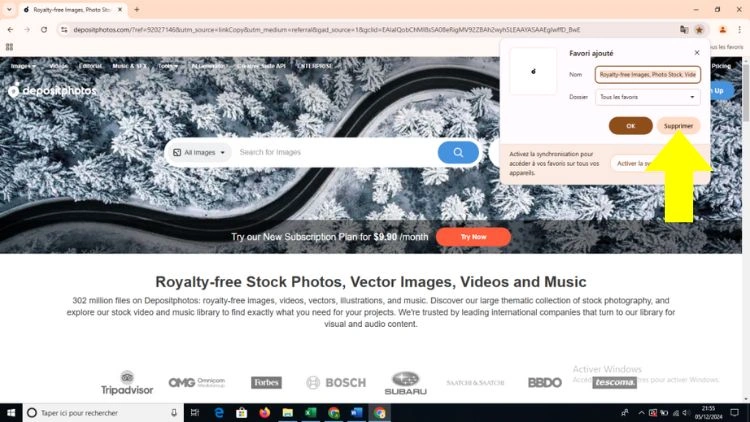This screenshot has width=750, height=422.
Task: Click the browser back arrow
Action: click(x=11, y=30)
